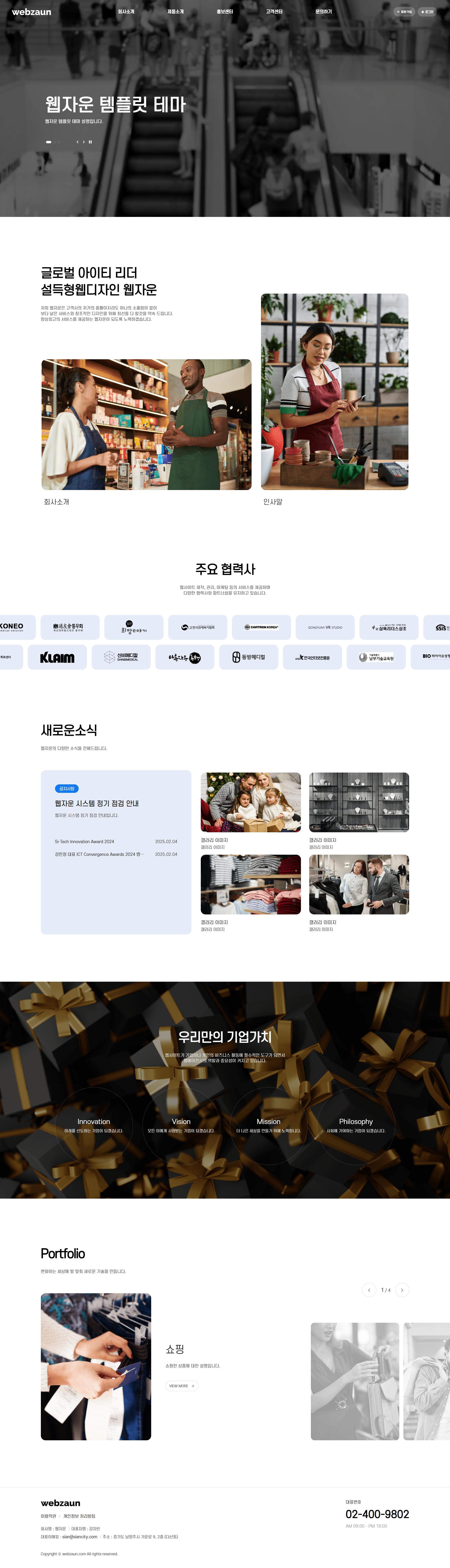Click the 동방메디컬 partner logo

[249, 657]
